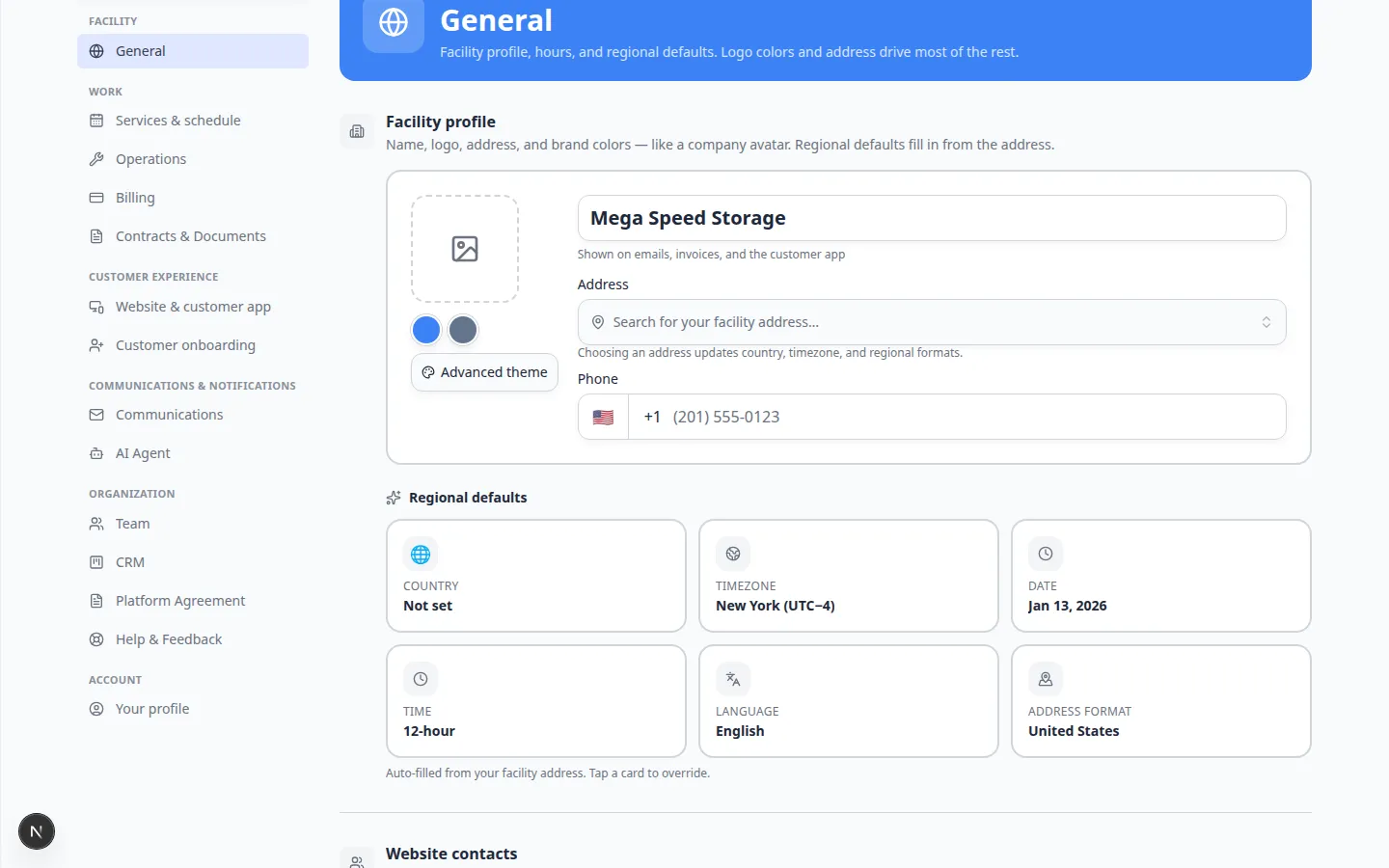This screenshot has height=868, width=1389.
Task: Open the Address Format United States card
Action: coord(1161,701)
